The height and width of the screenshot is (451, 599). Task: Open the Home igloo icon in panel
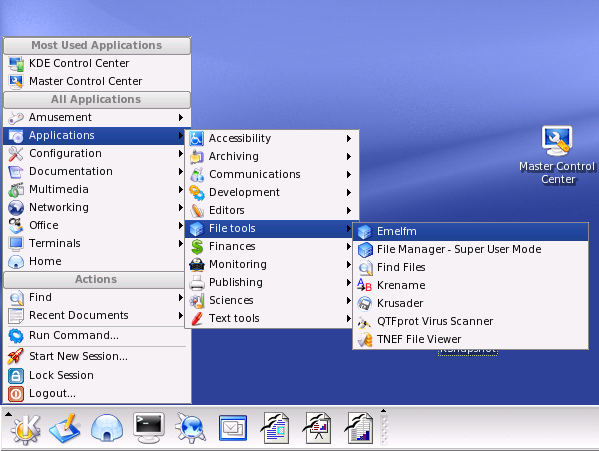click(107, 428)
